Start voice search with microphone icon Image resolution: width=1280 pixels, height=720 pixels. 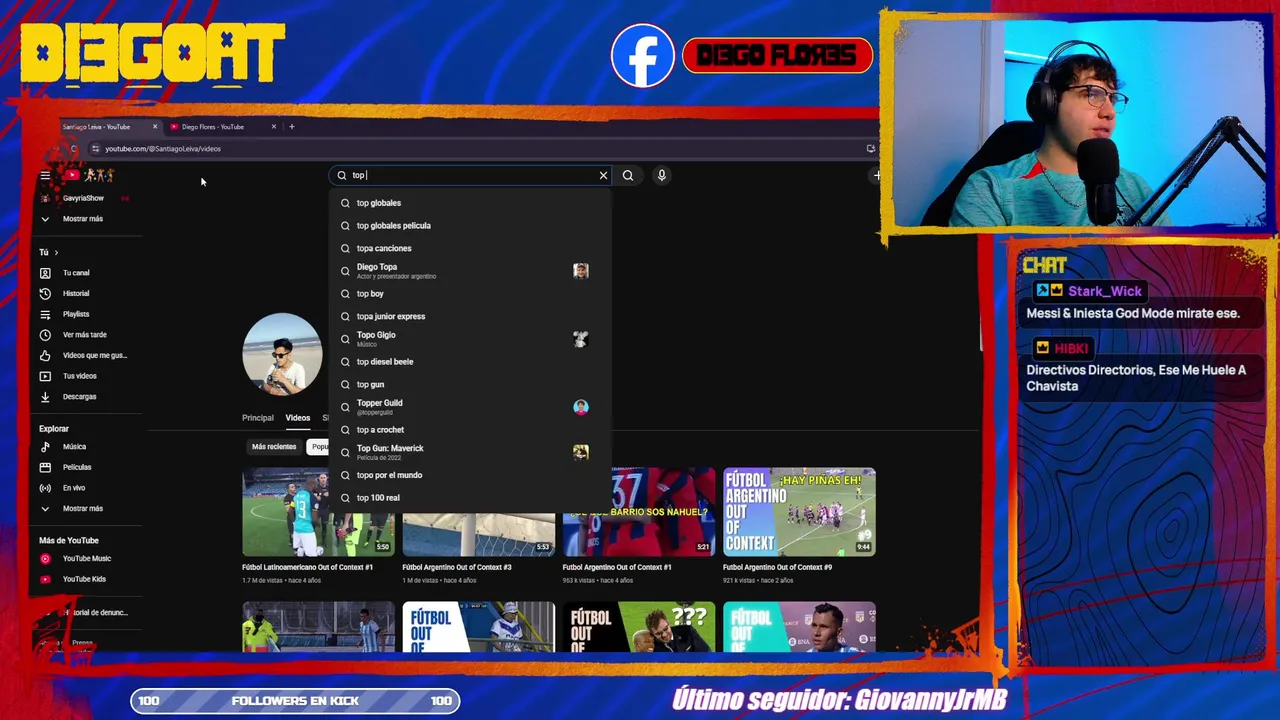point(661,175)
